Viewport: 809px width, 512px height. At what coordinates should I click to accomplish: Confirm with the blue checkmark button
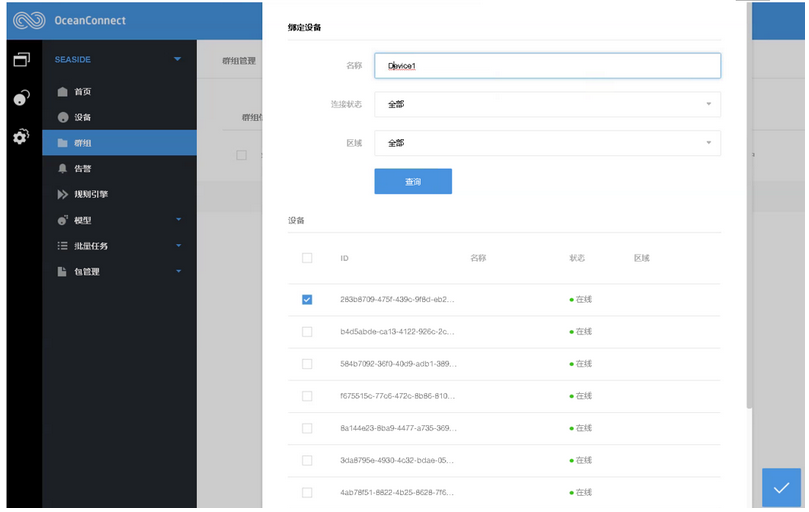781,487
